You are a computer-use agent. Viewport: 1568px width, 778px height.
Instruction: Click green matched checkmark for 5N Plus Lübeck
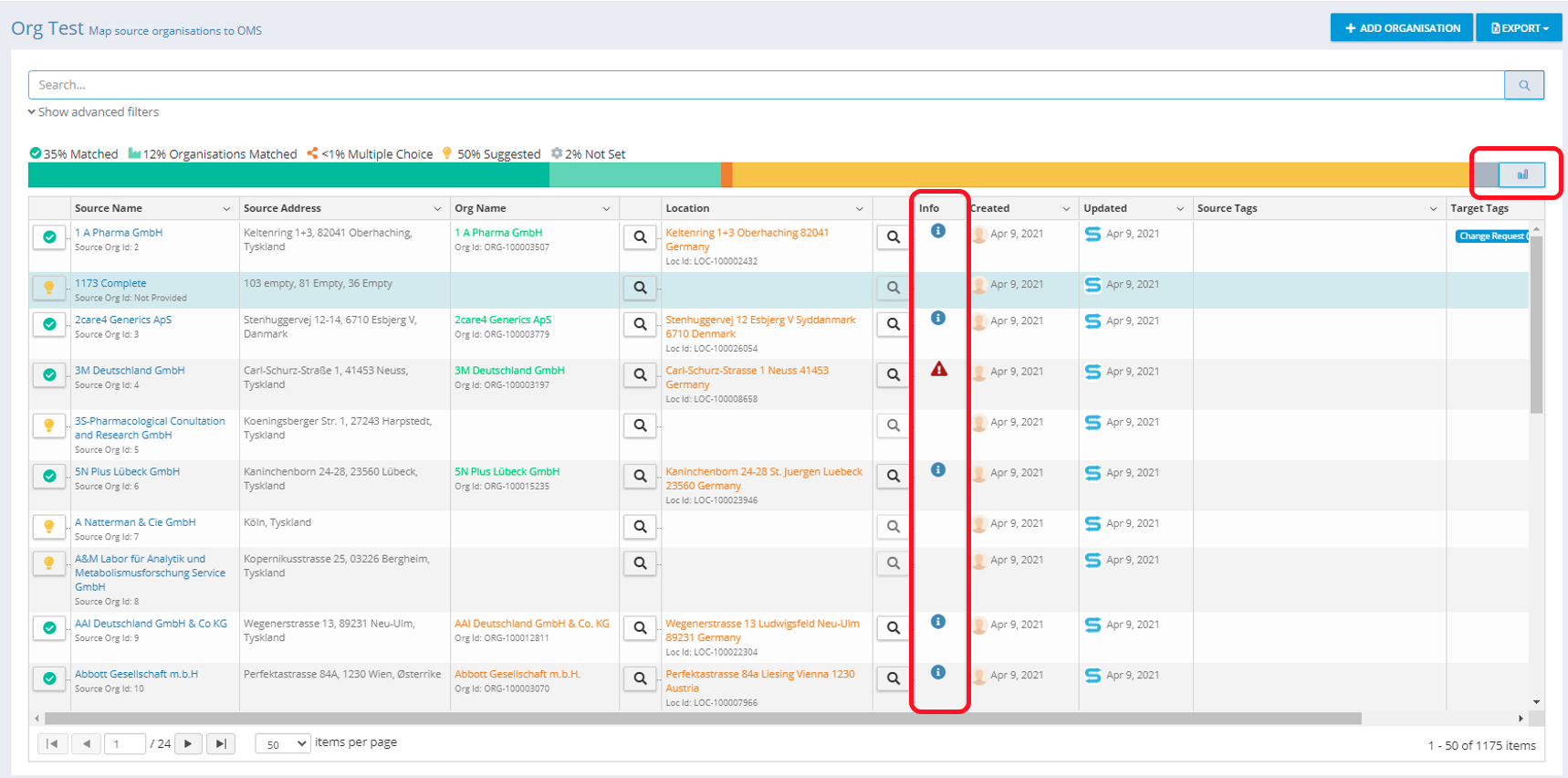(49, 476)
